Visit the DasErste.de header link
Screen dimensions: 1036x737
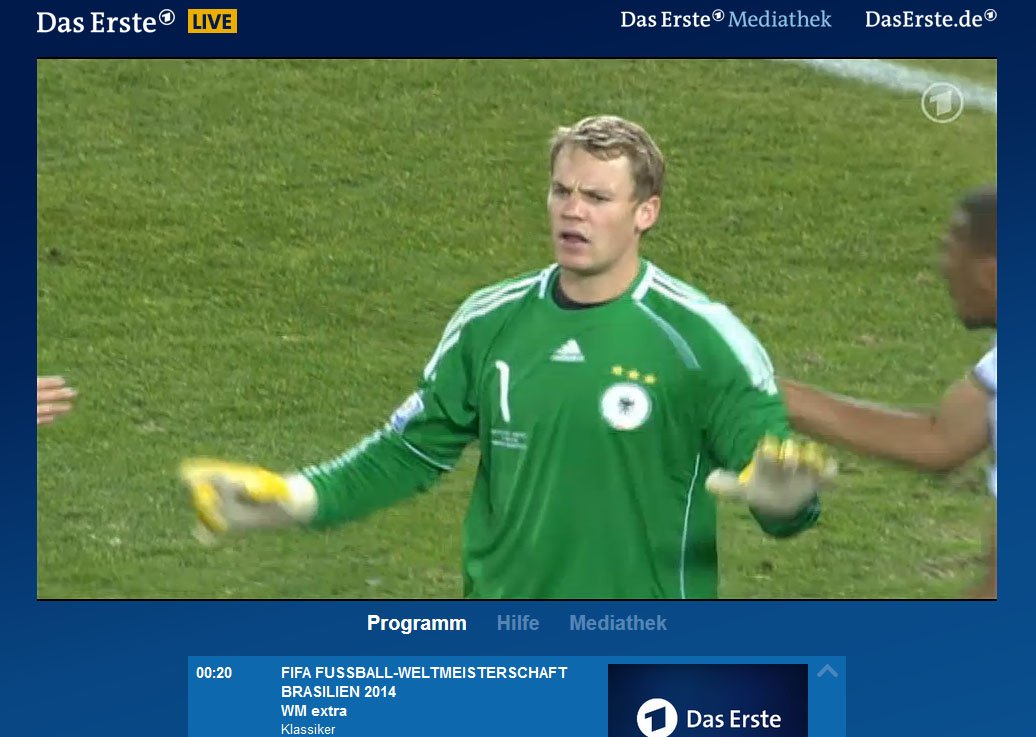(x=930, y=19)
